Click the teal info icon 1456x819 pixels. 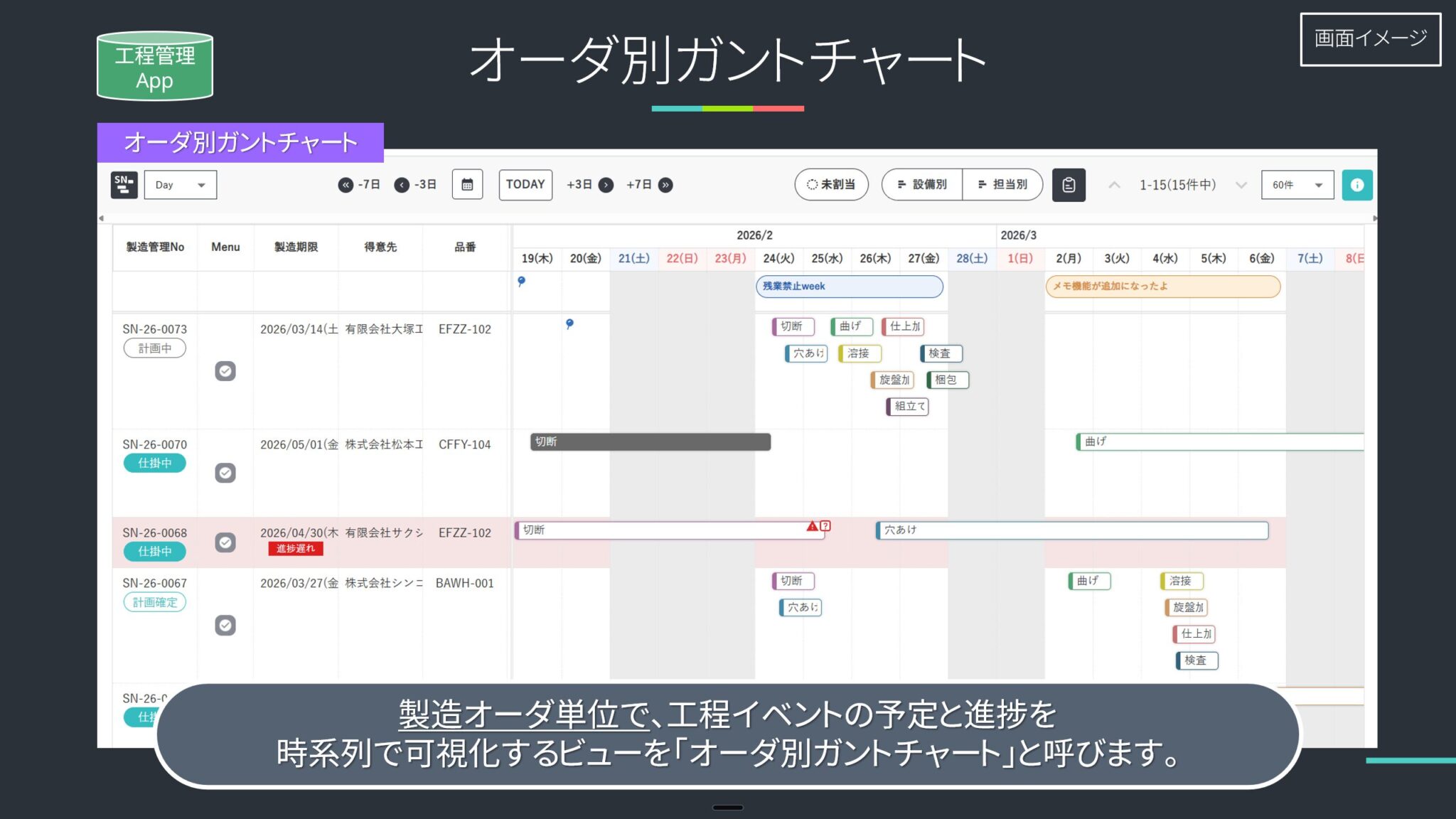point(1356,185)
